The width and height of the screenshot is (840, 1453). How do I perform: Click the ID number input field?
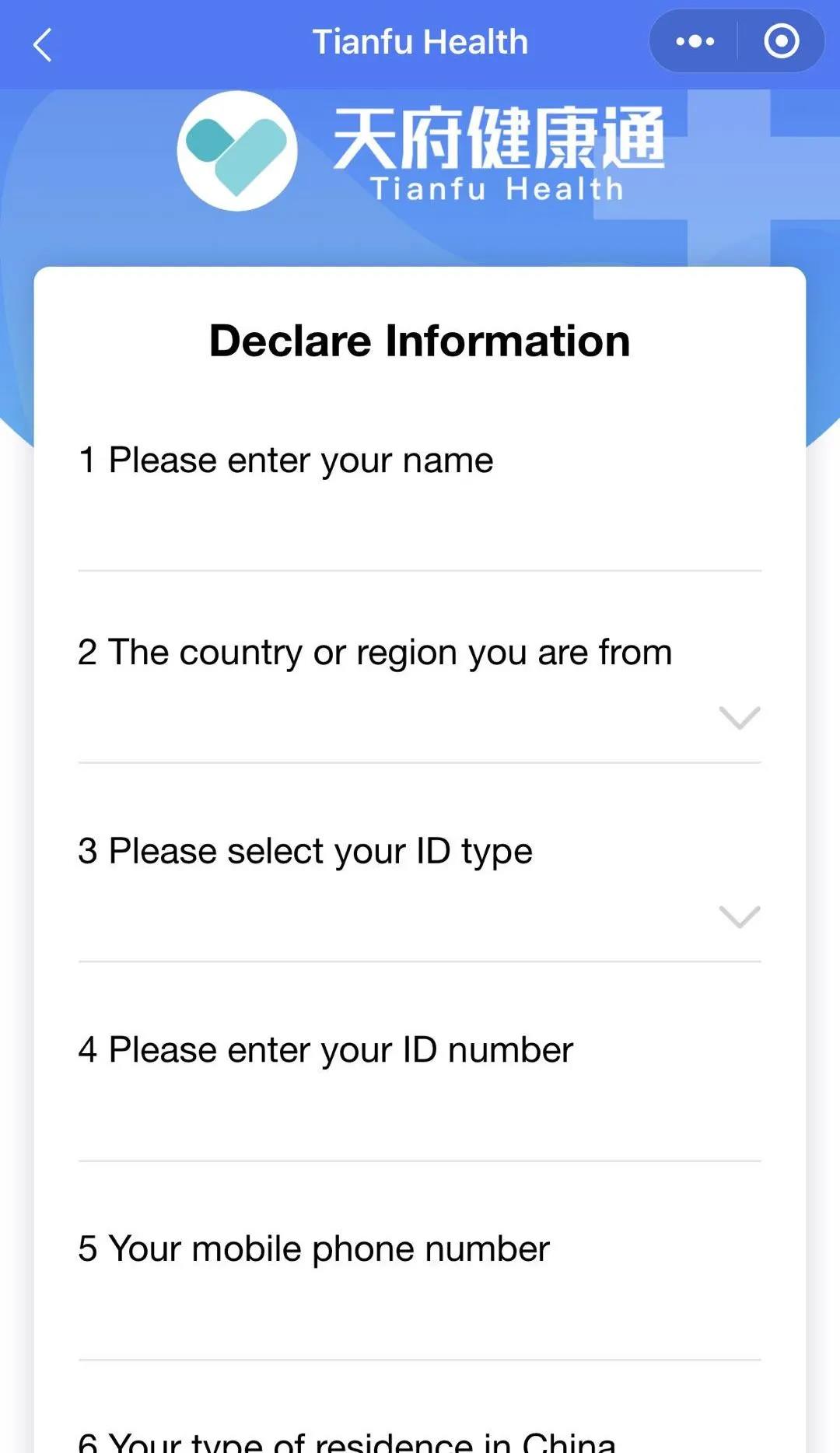419,1117
